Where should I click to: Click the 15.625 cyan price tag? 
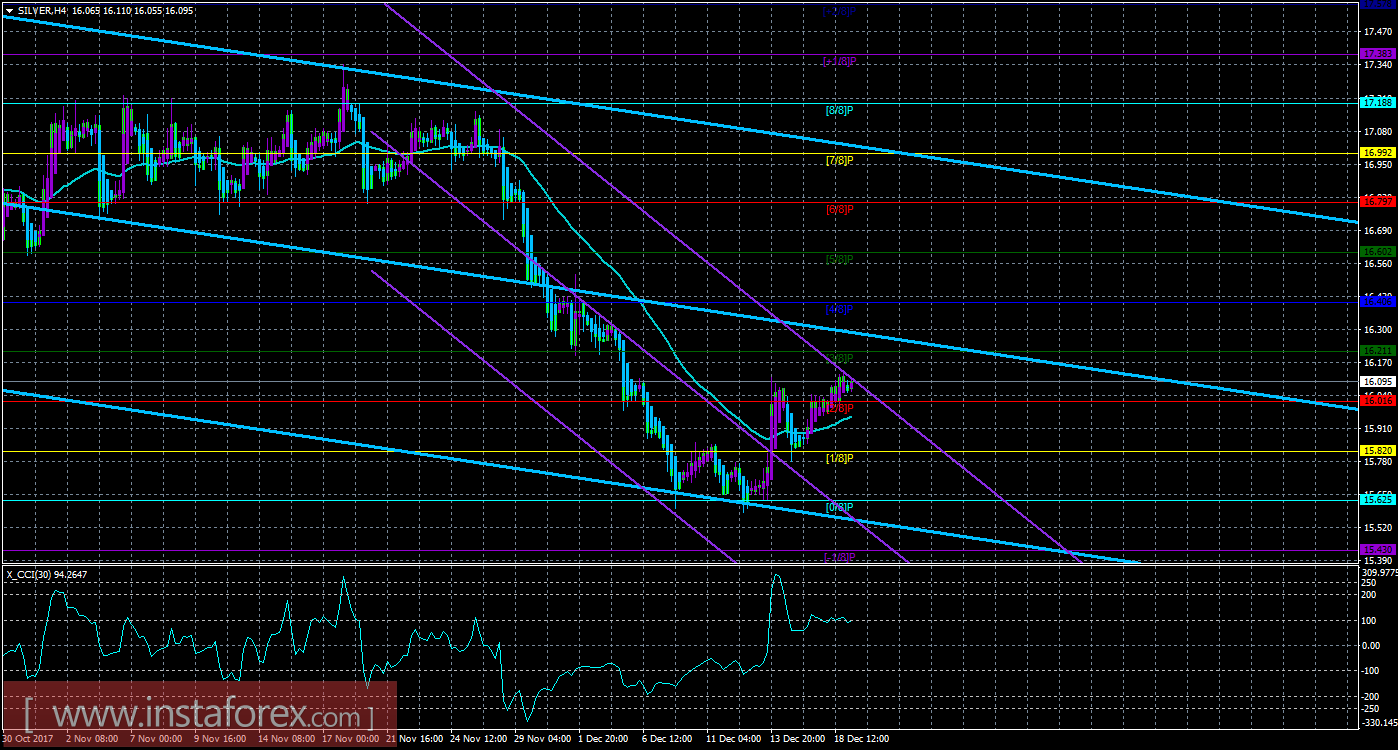pos(1376,499)
